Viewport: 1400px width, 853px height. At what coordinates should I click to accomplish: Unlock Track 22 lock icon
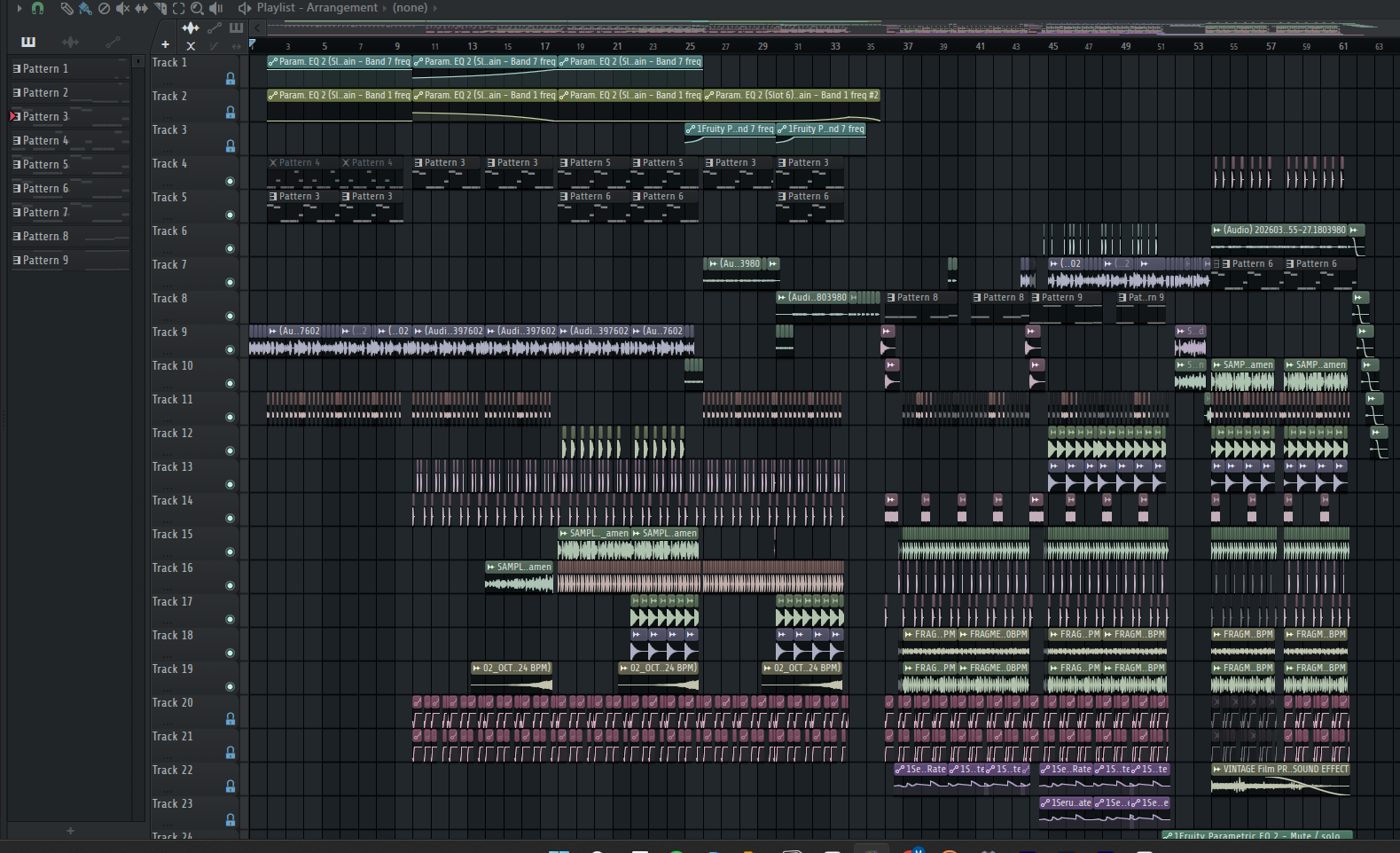(231, 786)
